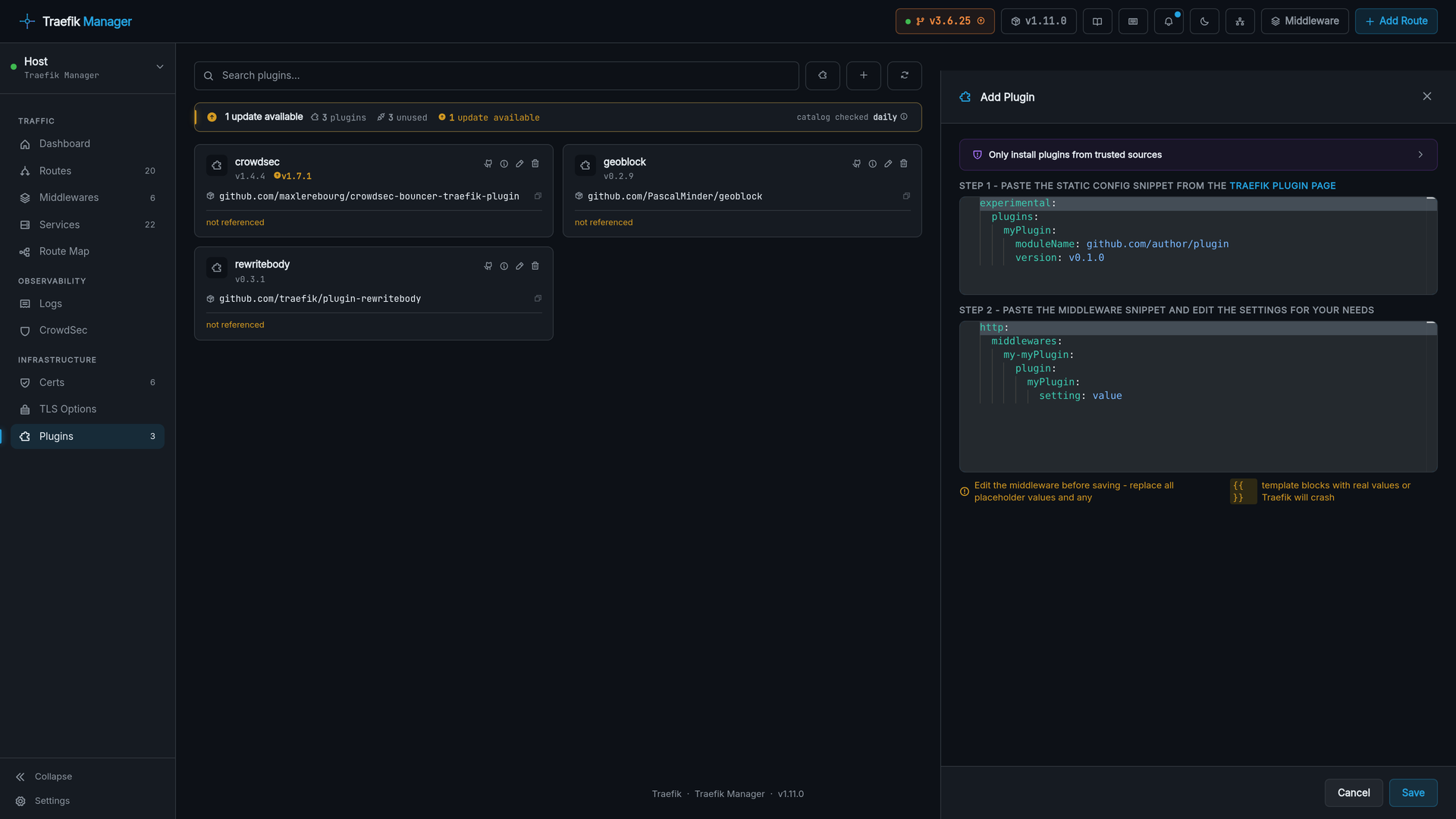This screenshot has width=1456, height=819.
Task: Click the 1 update available banner text
Action: (264, 117)
